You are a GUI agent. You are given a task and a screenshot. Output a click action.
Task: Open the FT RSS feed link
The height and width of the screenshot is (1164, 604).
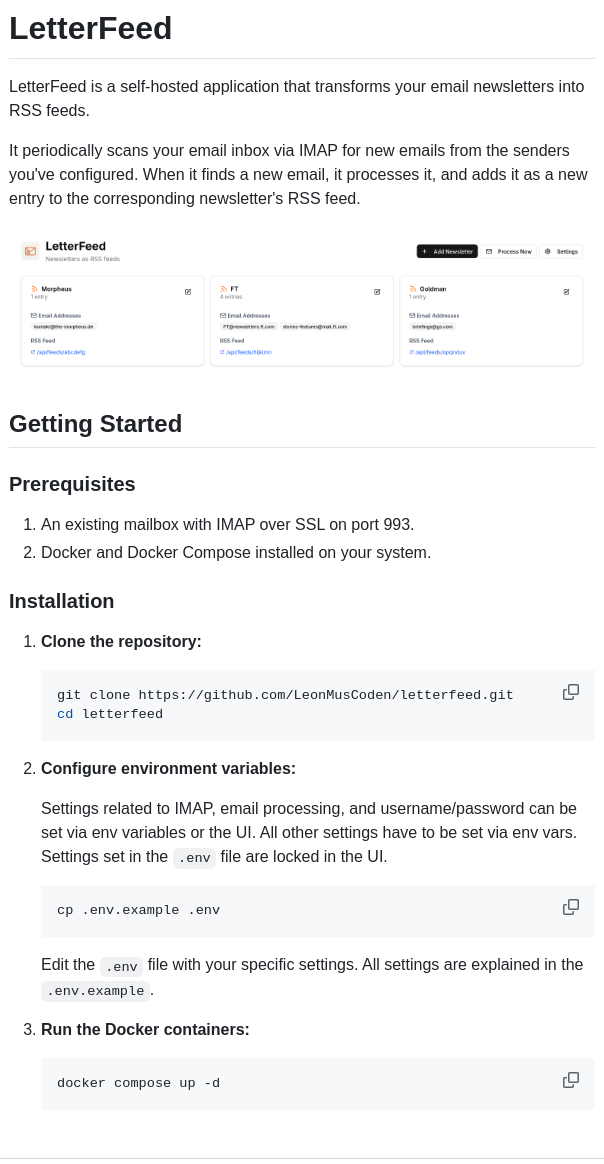tap(248, 352)
